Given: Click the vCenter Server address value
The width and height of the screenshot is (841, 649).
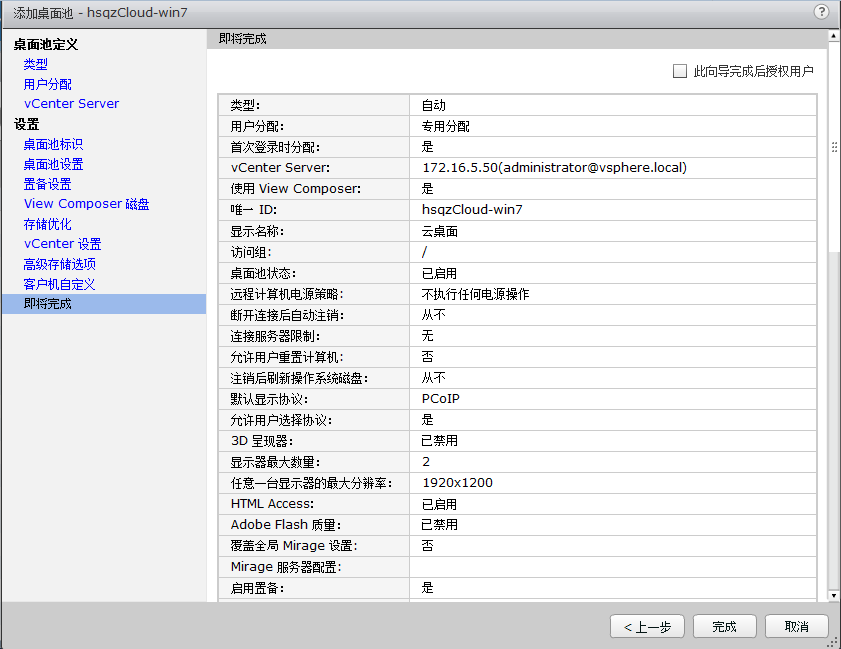Looking at the screenshot, I should tap(555, 167).
